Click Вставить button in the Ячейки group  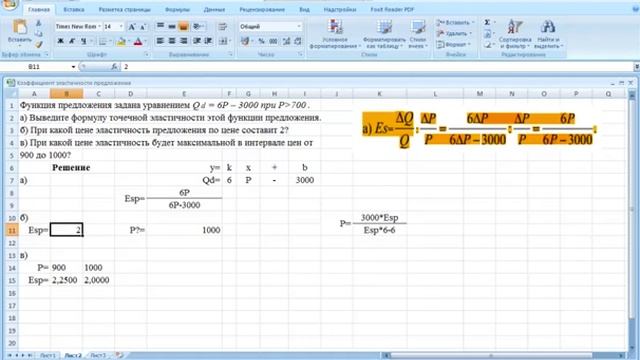pyautogui.click(x=455, y=22)
